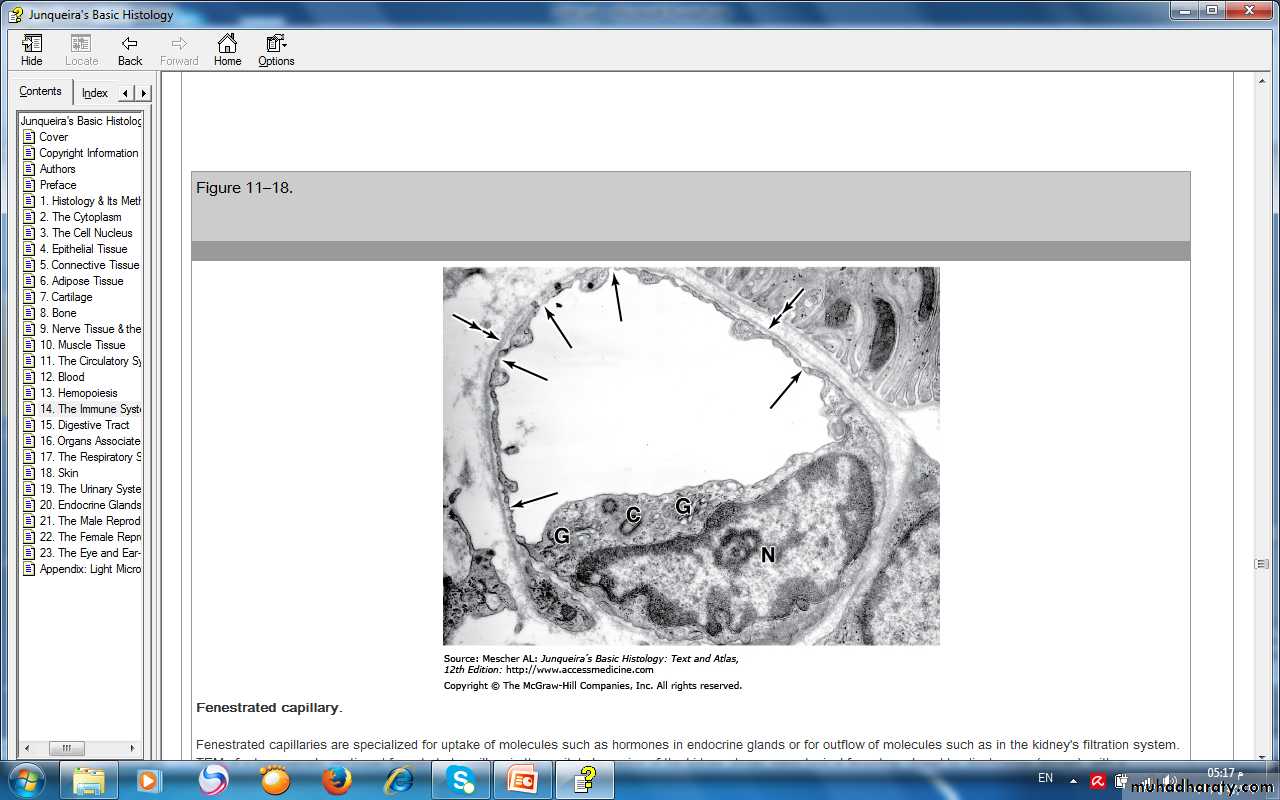The height and width of the screenshot is (800, 1280).
Task: Click the Windows Start button
Action: pyautogui.click(x=26, y=780)
